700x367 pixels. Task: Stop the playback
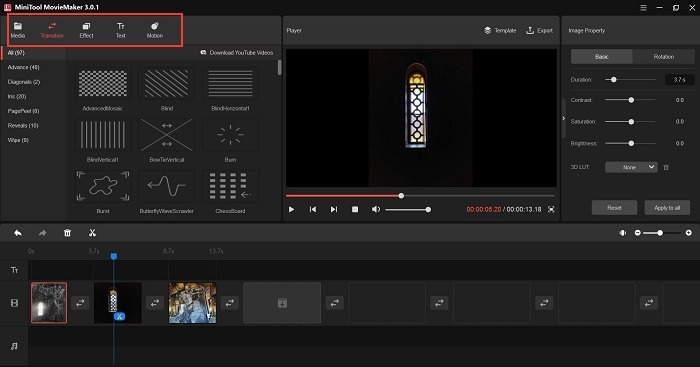pyautogui.click(x=355, y=209)
